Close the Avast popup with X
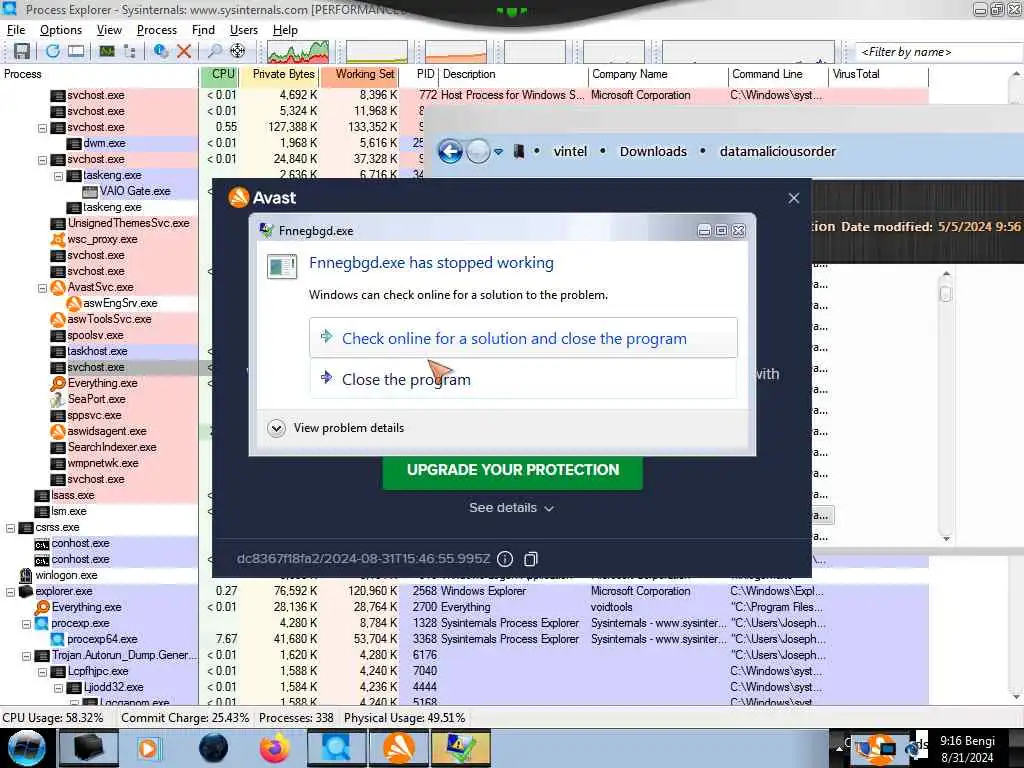The width and height of the screenshot is (1024, 768). tap(793, 198)
